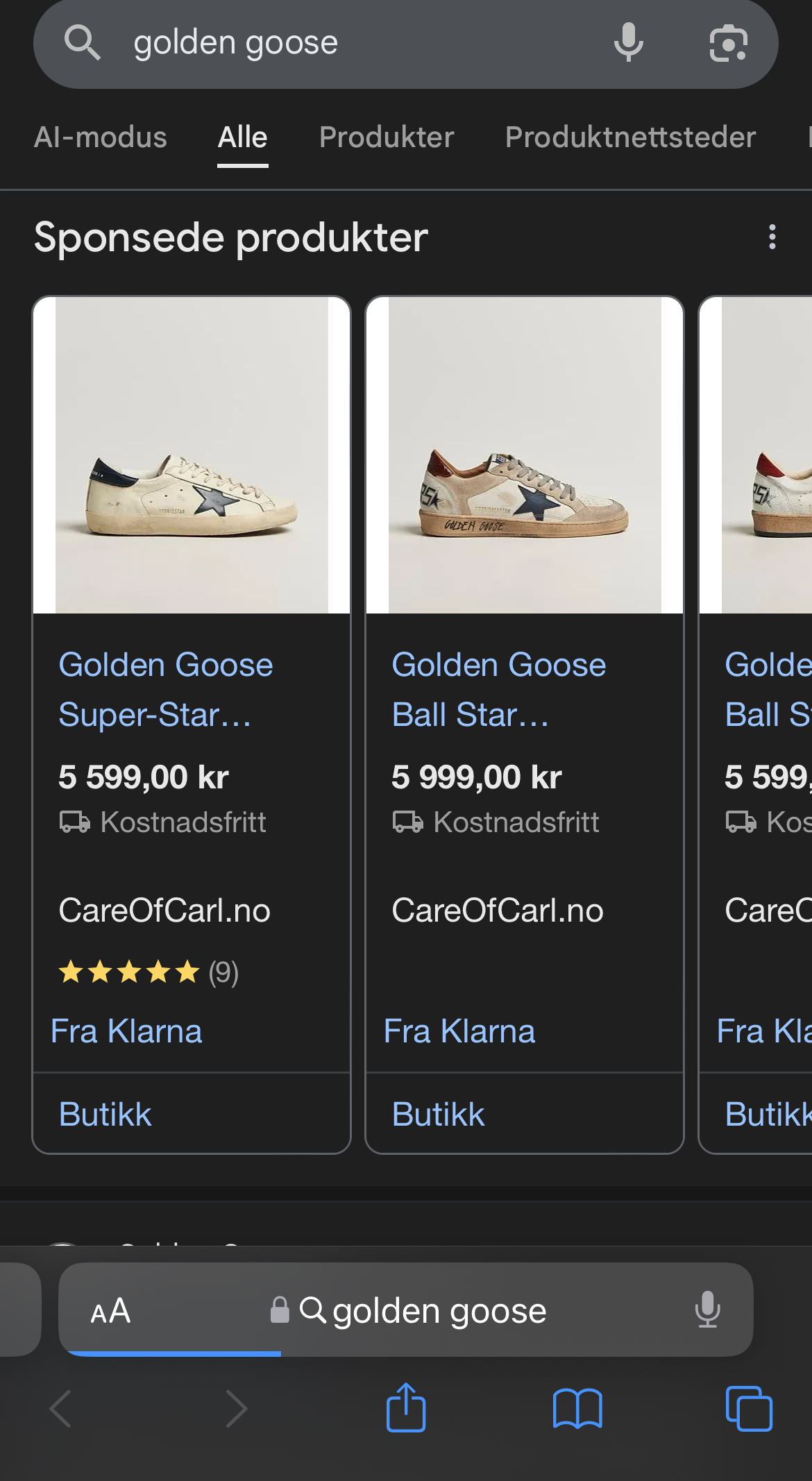Tap the search magnifier icon
The height and width of the screenshot is (1481, 812).
point(83,42)
